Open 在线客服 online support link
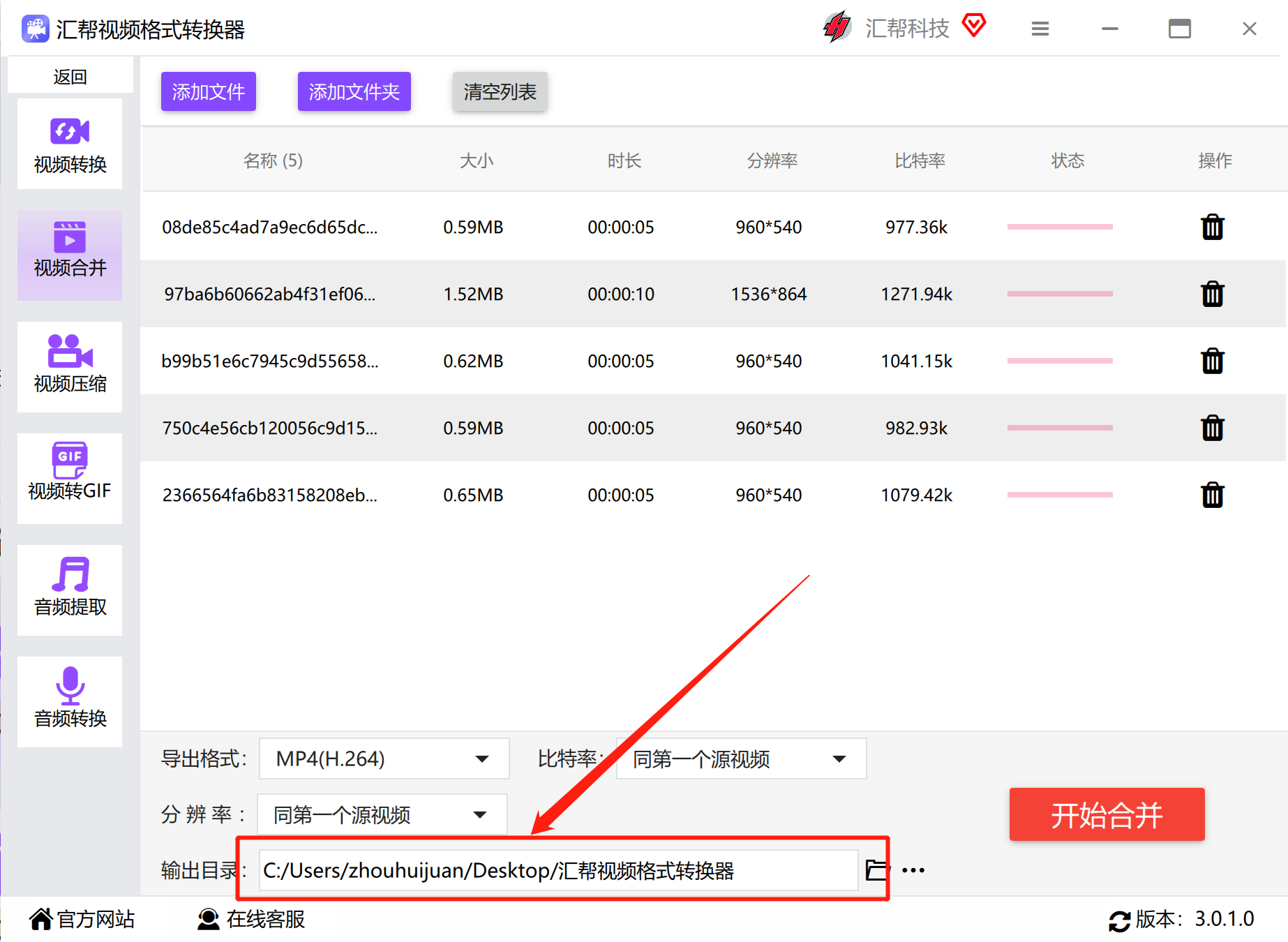 251,919
